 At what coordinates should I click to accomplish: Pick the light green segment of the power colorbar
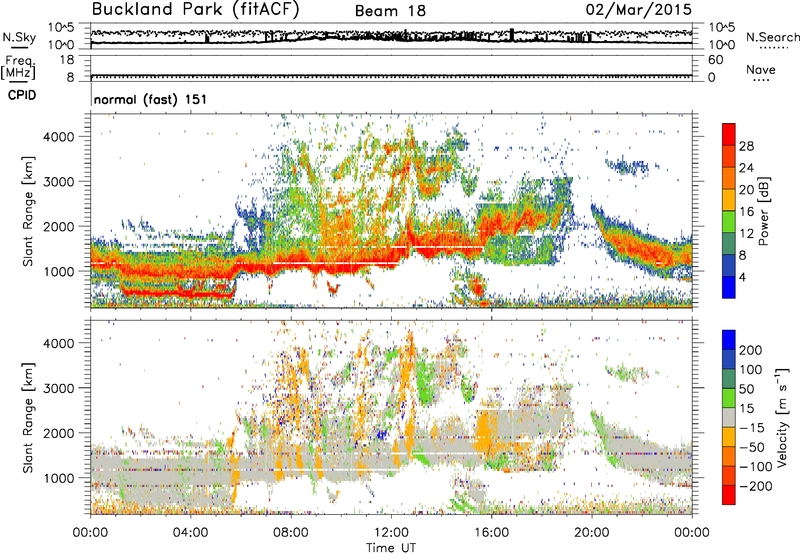729,222
